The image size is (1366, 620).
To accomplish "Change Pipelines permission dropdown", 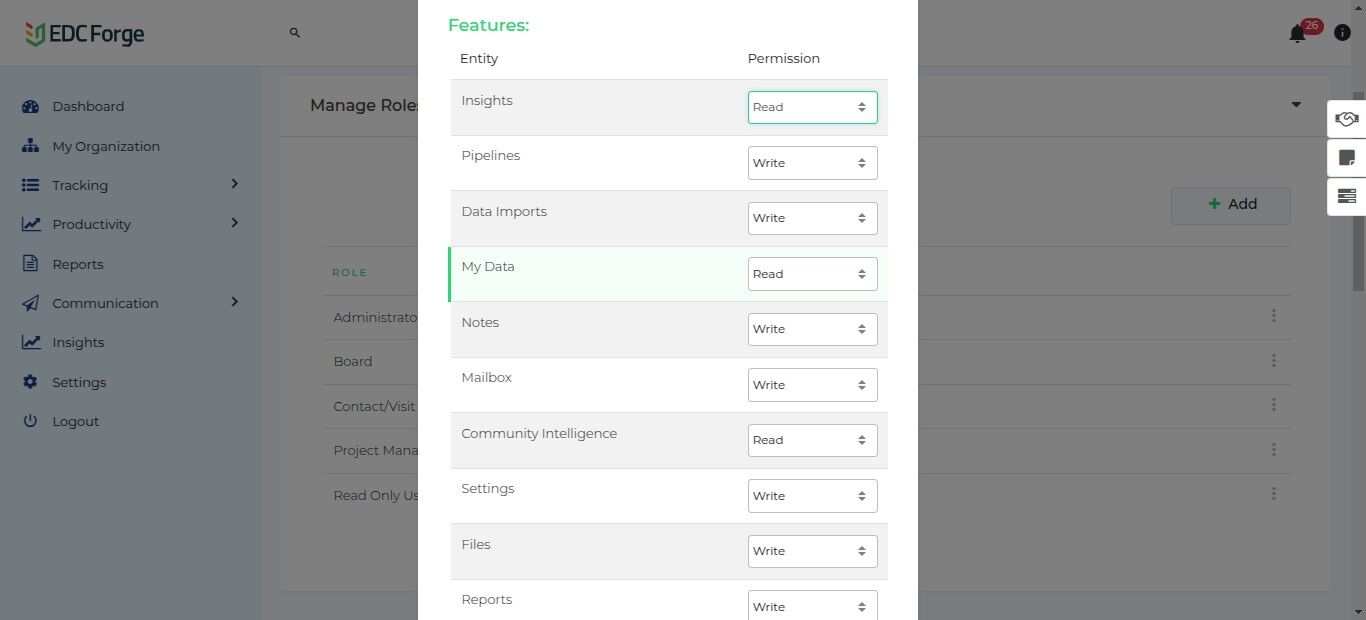I will pyautogui.click(x=812, y=163).
